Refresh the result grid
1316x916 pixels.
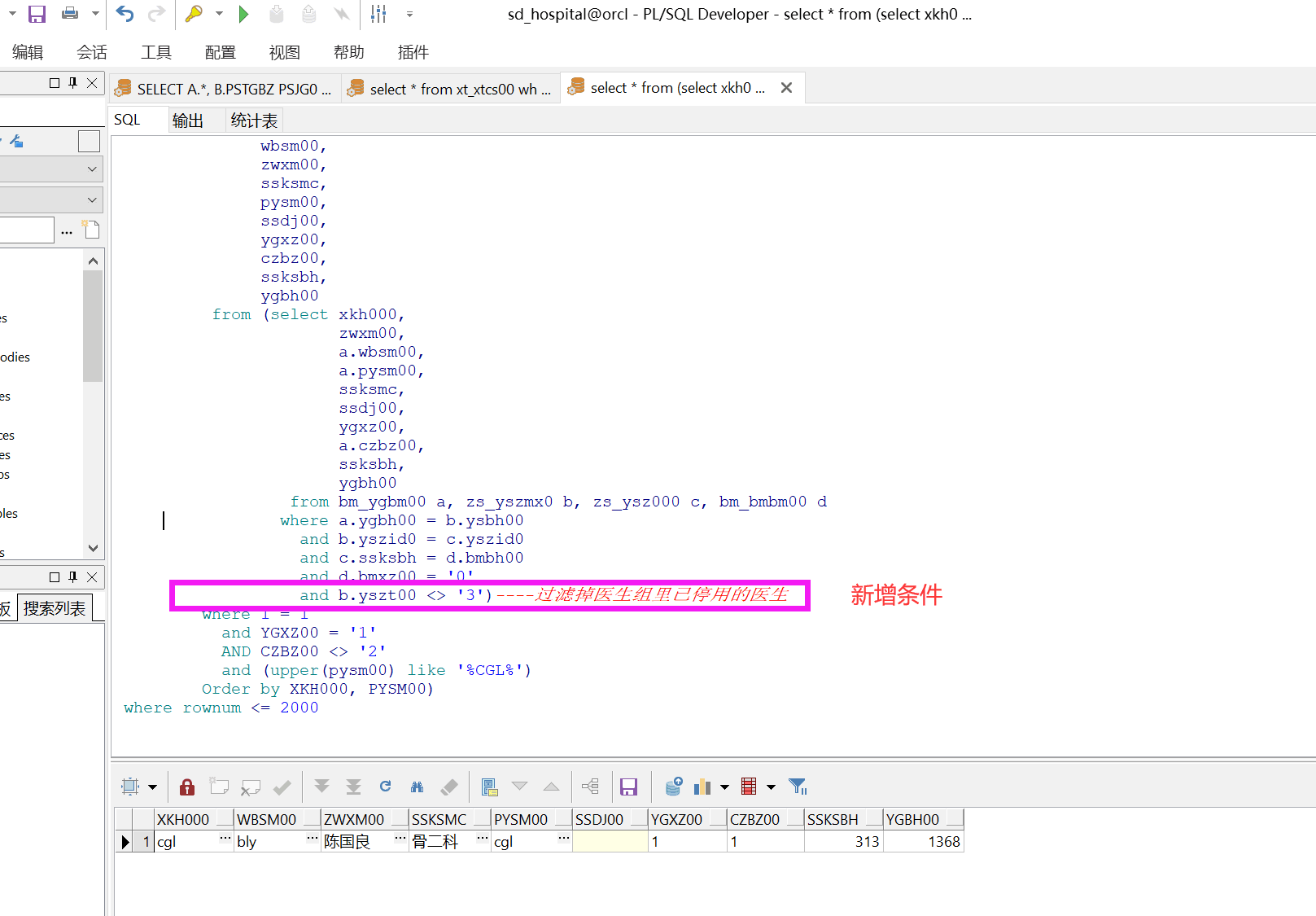pos(386,787)
